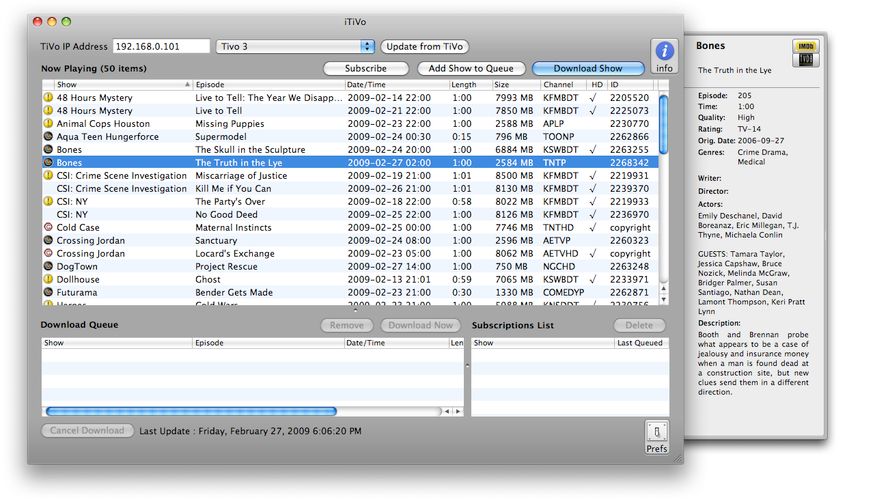Click the IMDb icon in Bones drawer

tap(805, 46)
